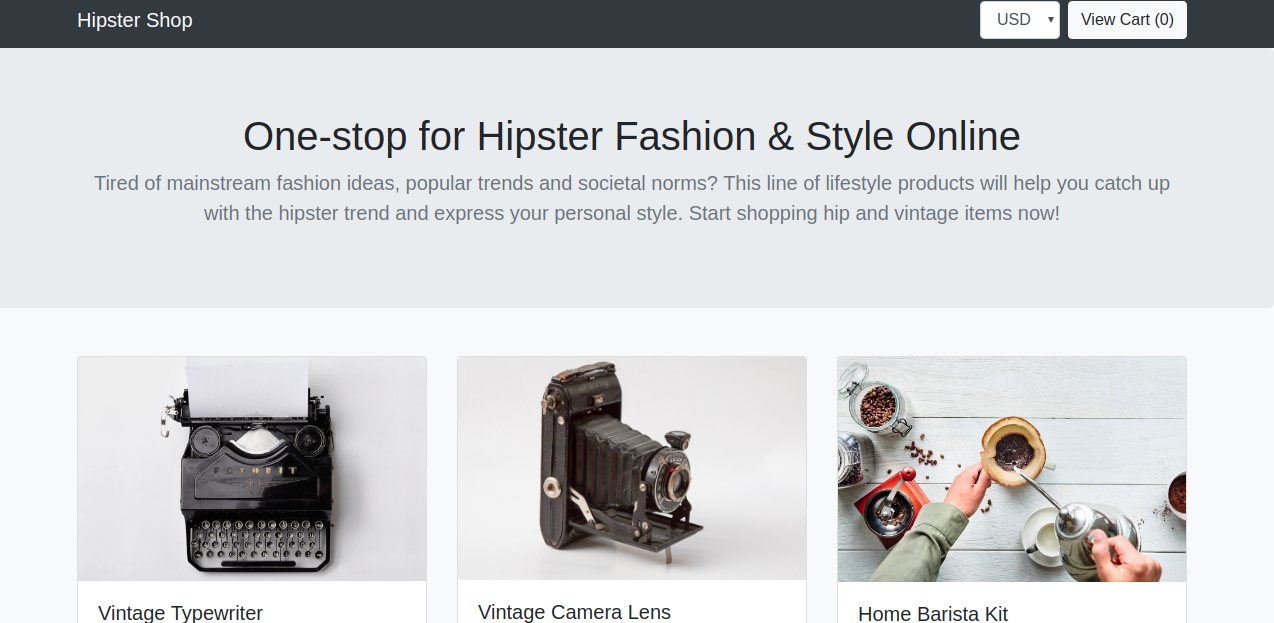Click the 'One-stop for Hipster Fashion' heading
1274x623 pixels.
632,136
